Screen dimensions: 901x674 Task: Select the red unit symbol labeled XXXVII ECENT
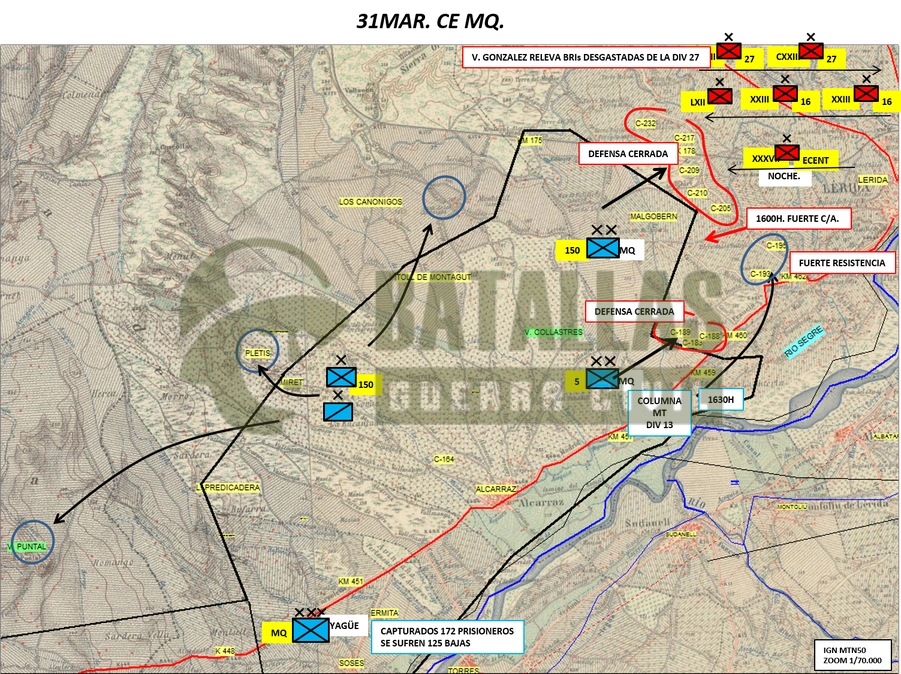point(787,152)
